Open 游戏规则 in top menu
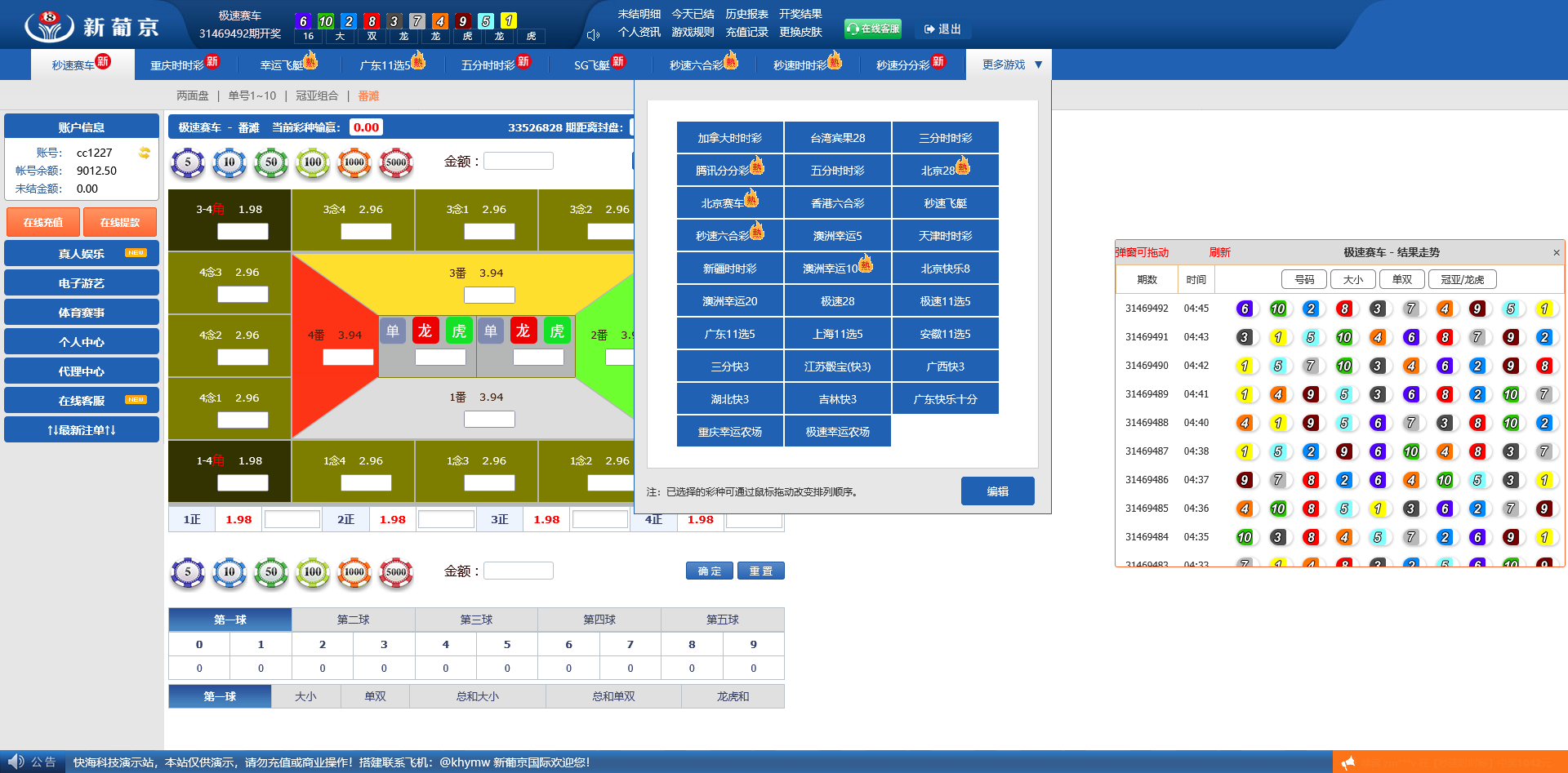The height and width of the screenshot is (773, 1568). point(693,32)
